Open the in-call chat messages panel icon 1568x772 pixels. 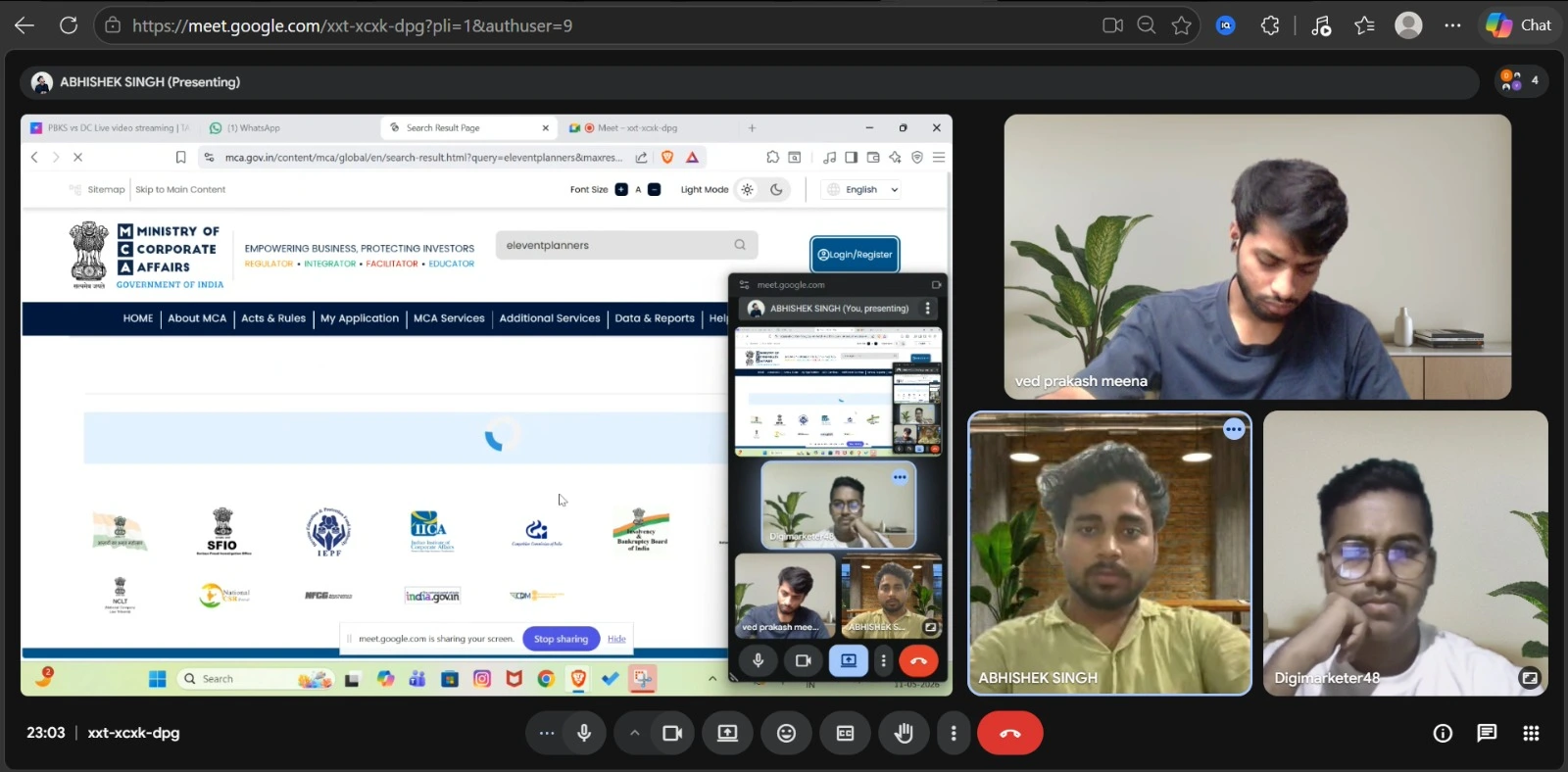pos(1487,733)
